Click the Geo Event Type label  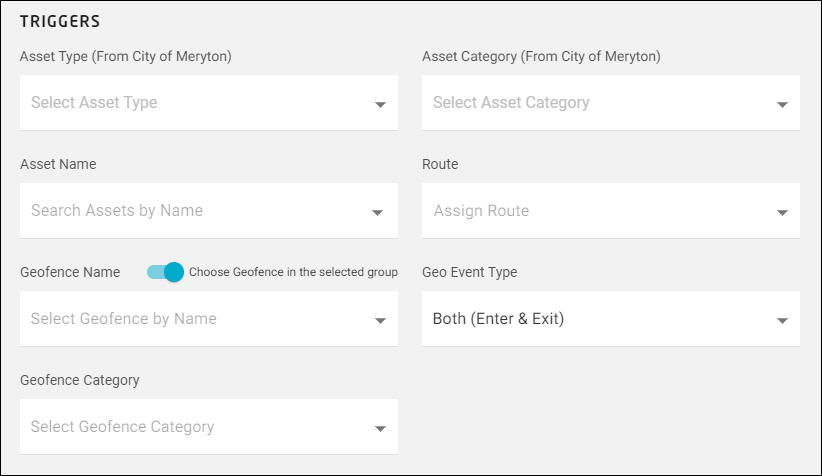(469, 272)
